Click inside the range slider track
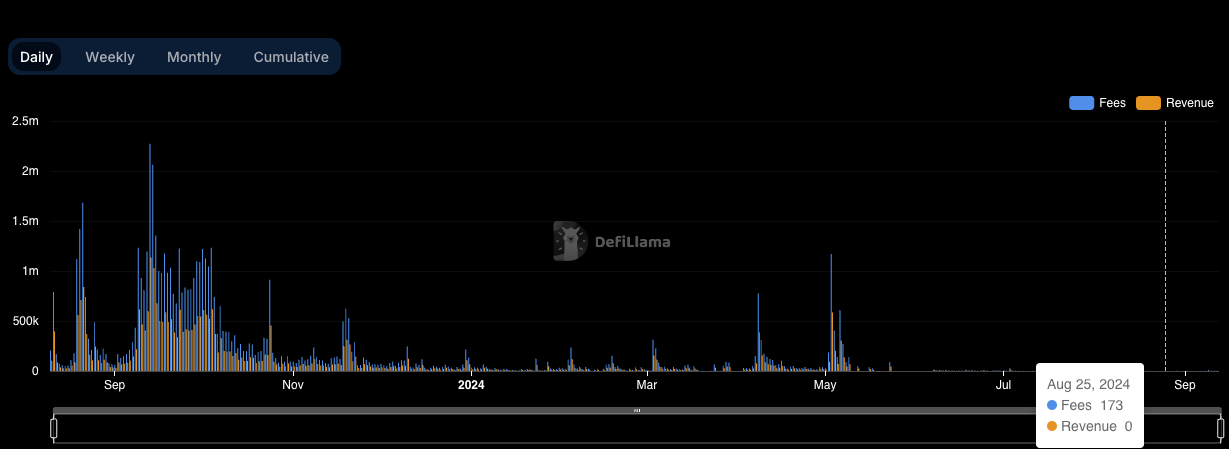1229x449 pixels. pyautogui.click(x=637, y=429)
